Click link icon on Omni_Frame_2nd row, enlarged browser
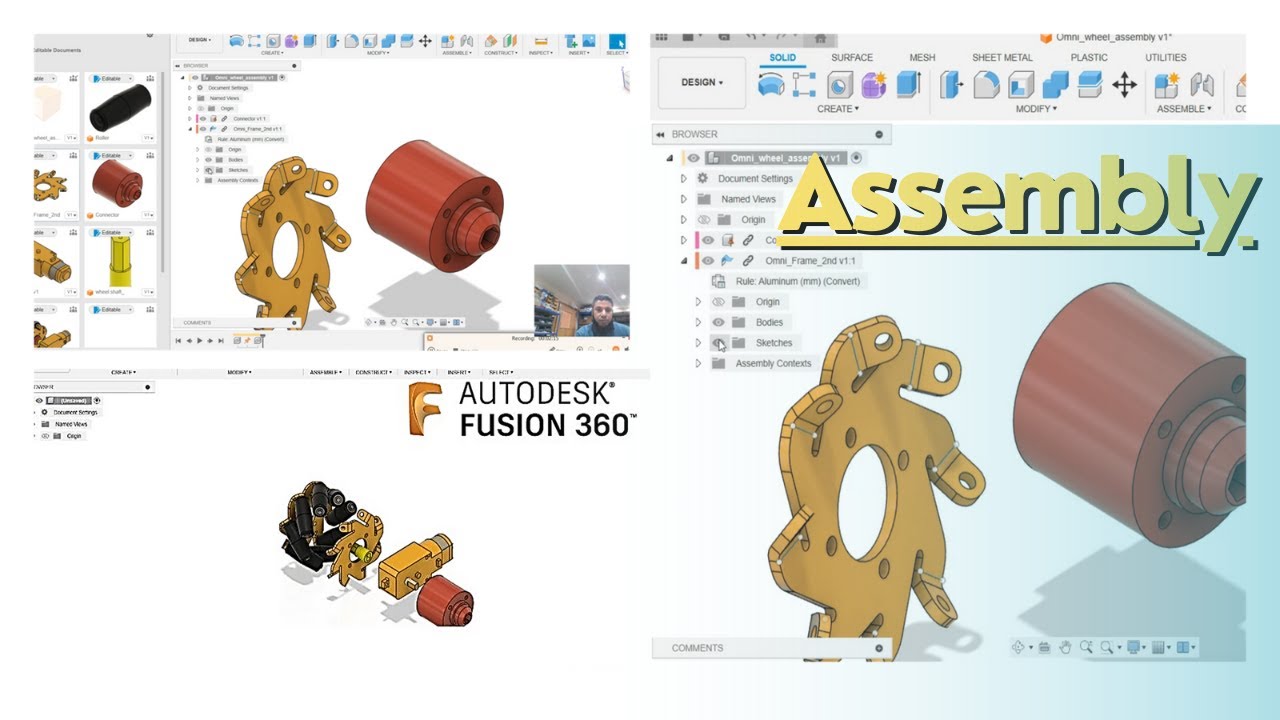Image resolution: width=1280 pixels, height=720 pixels. point(748,260)
